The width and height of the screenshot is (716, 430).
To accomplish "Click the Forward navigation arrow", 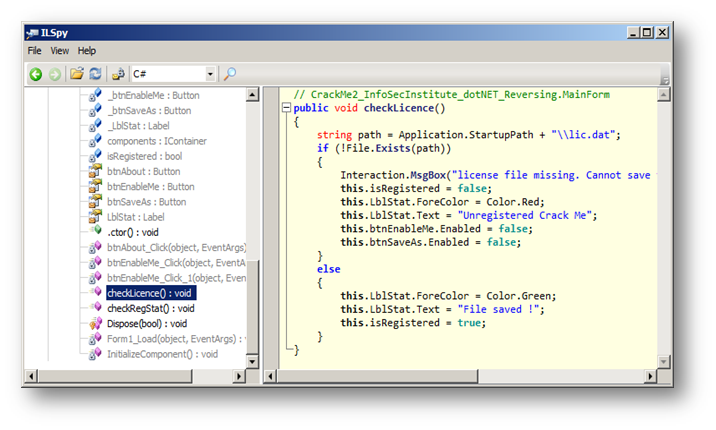I will click(x=55, y=74).
